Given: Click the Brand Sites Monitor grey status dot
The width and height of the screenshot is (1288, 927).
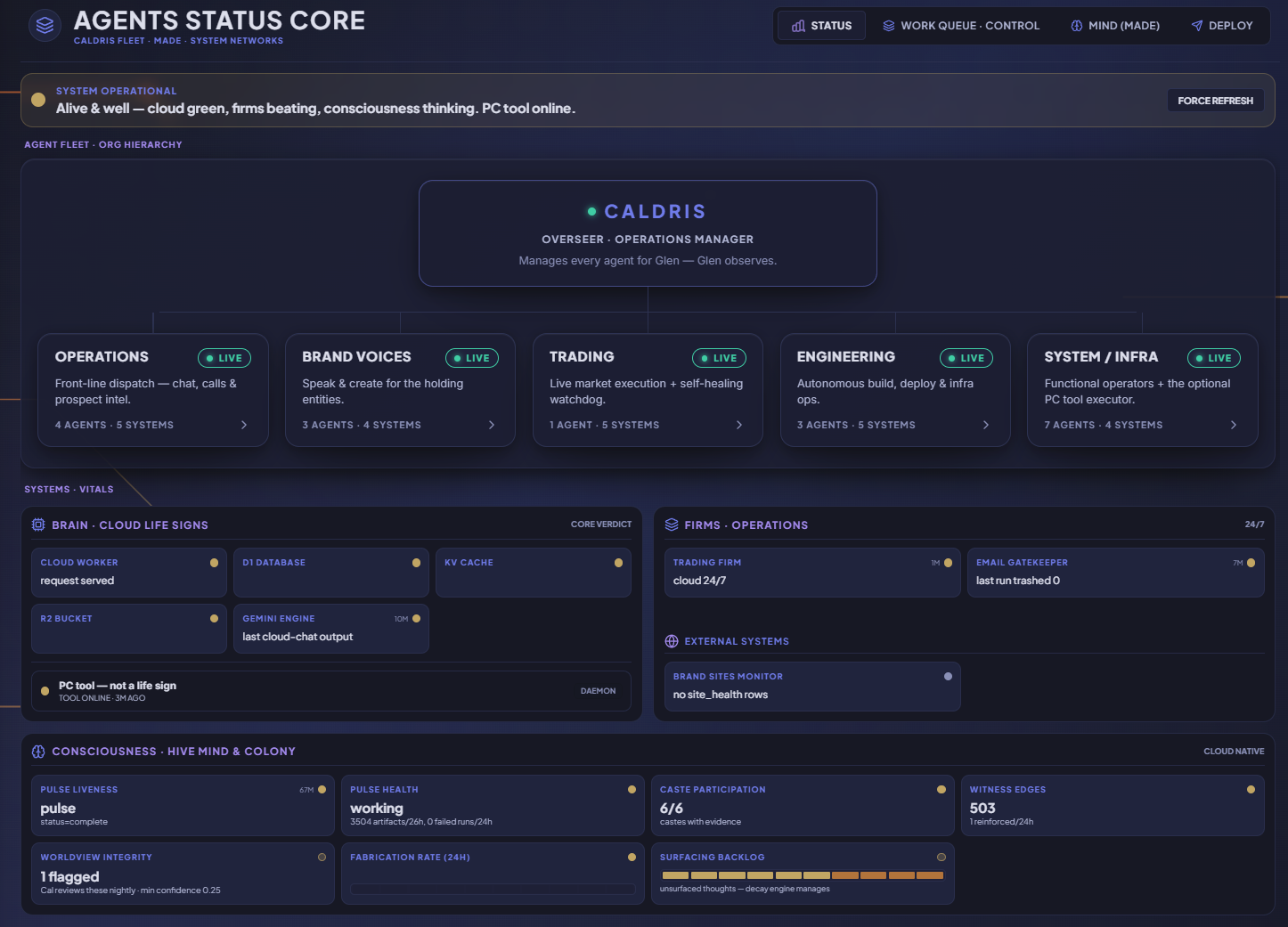Looking at the screenshot, I should (x=948, y=677).
